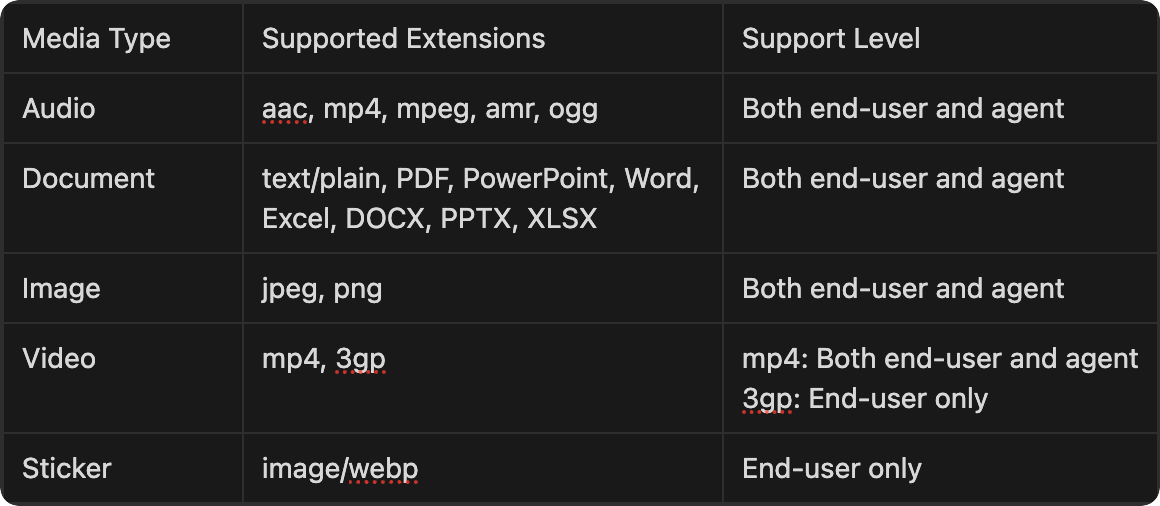This screenshot has width=1160, height=506.
Task: Click the support level cell in Image row
Action: pos(902,289)
